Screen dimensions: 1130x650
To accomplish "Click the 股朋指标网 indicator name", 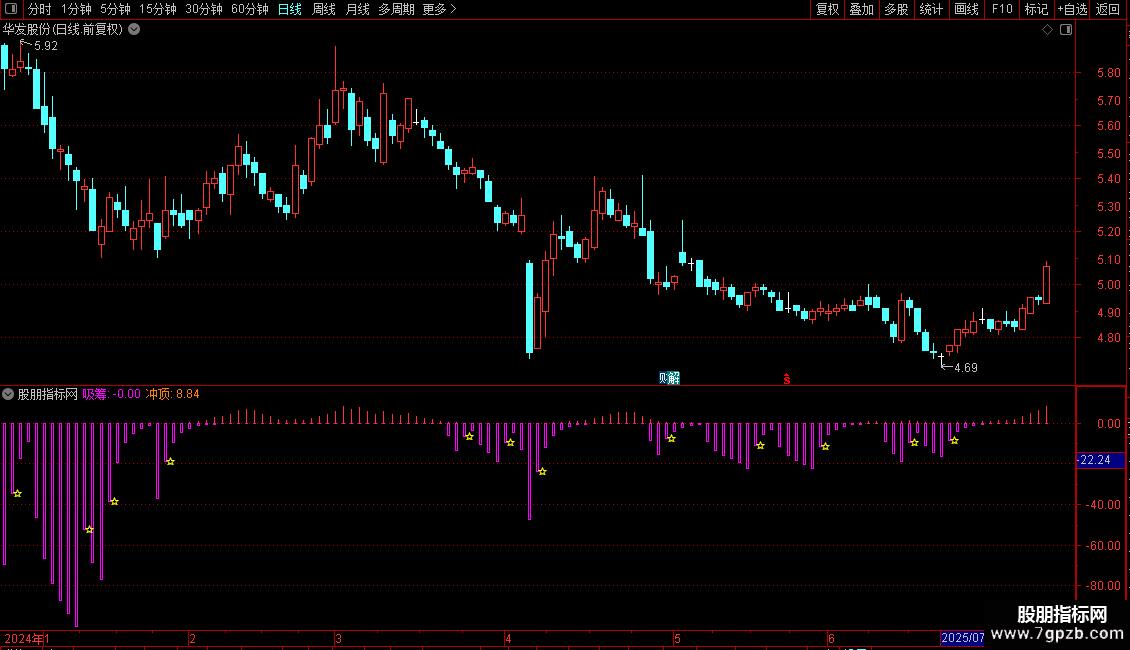I will pos(48,394).
